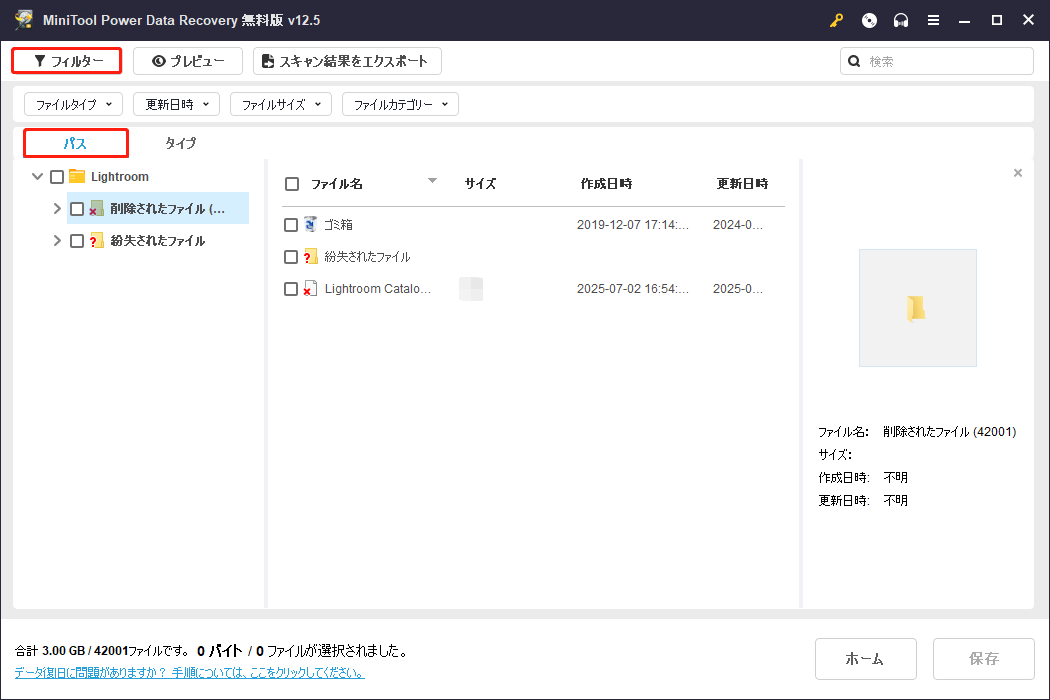
Task: Close the preview panel with the x
Action: click(1018, 173)
